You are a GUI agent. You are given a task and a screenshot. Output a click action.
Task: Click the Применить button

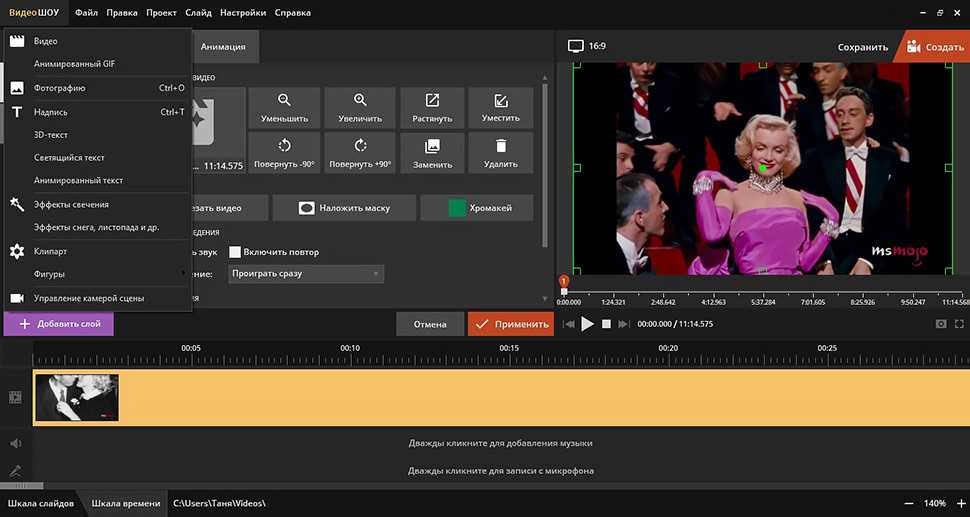[510, 324]
